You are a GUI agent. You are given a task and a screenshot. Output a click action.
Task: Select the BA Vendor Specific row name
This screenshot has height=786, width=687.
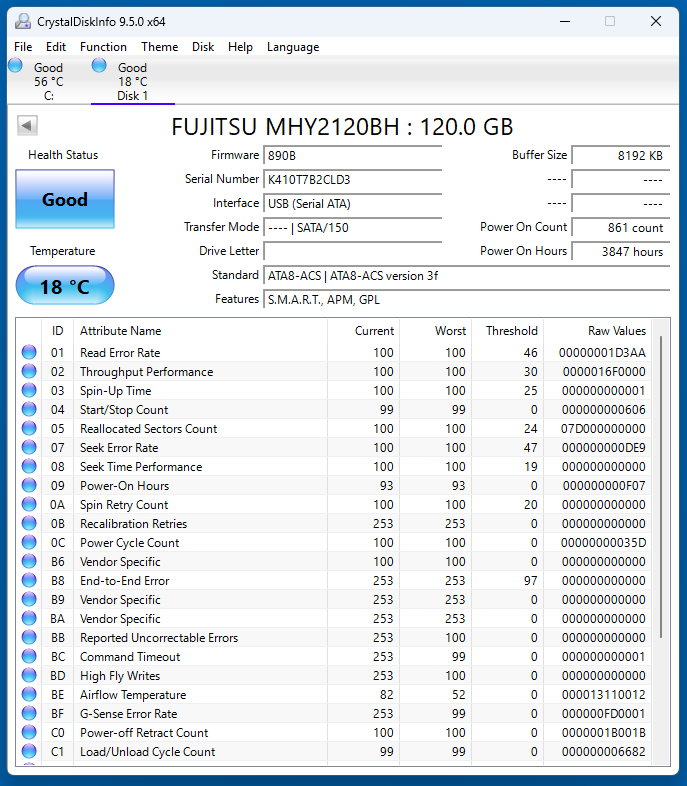click(x=120, y=619)
